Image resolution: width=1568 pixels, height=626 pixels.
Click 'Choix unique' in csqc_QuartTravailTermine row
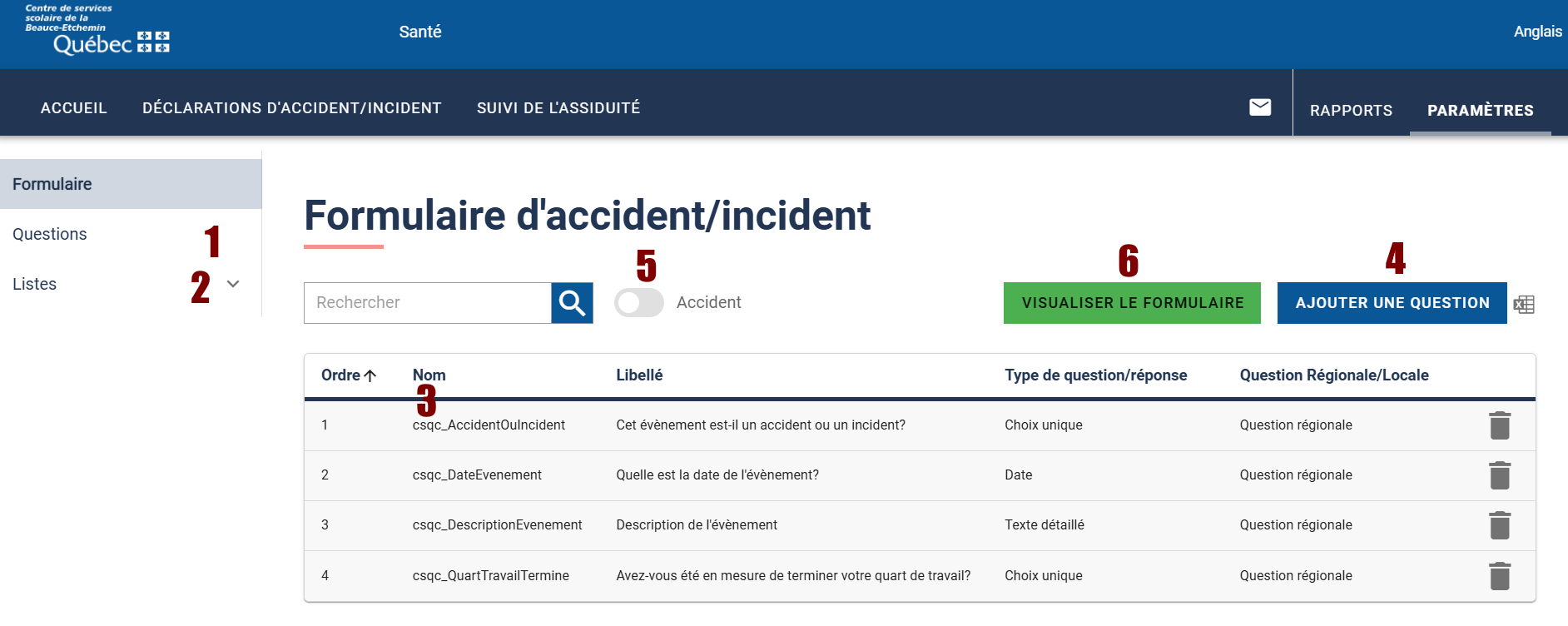1044,576
